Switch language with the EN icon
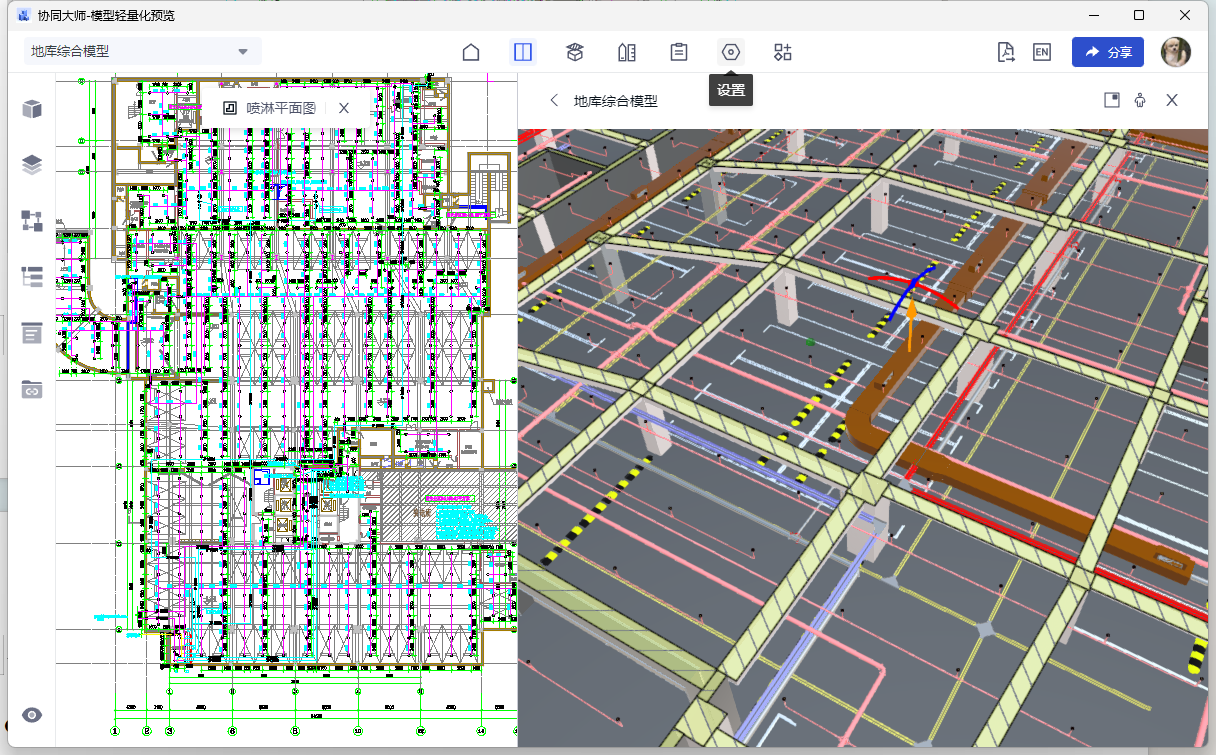The height and width of the screenshot is (755, 1216). coord(1042,52)
